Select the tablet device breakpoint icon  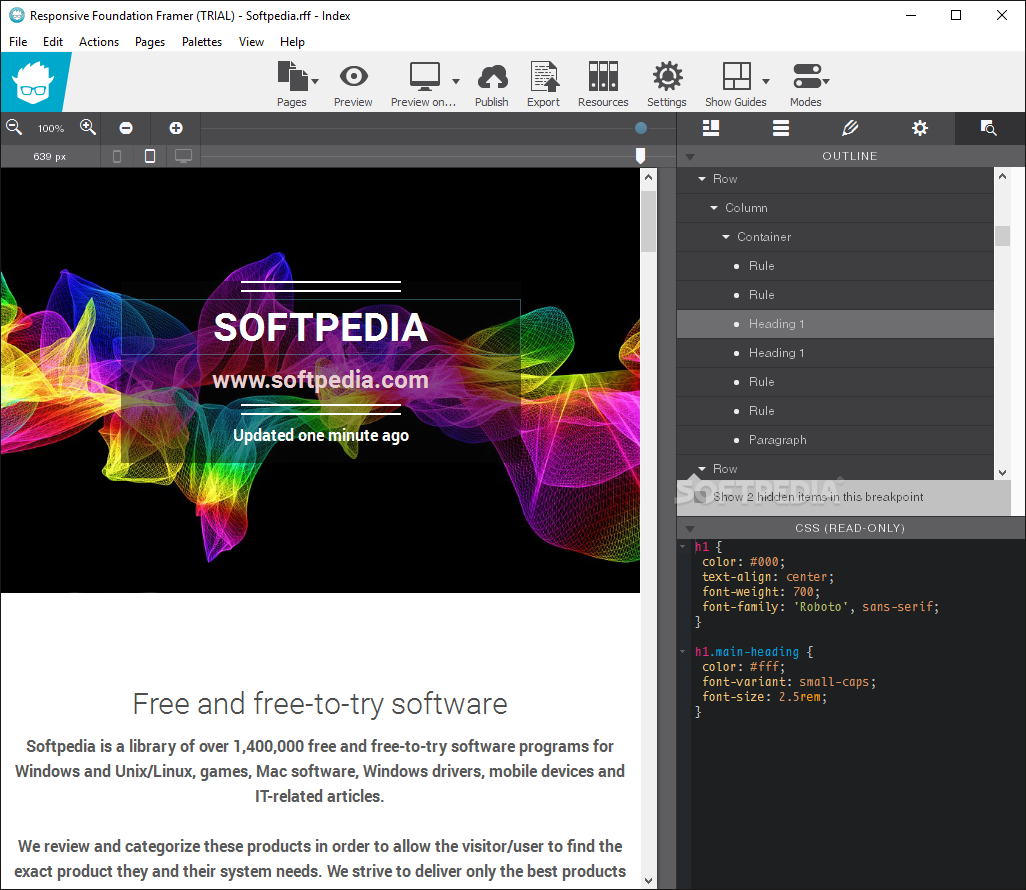[x=150, y=156]
